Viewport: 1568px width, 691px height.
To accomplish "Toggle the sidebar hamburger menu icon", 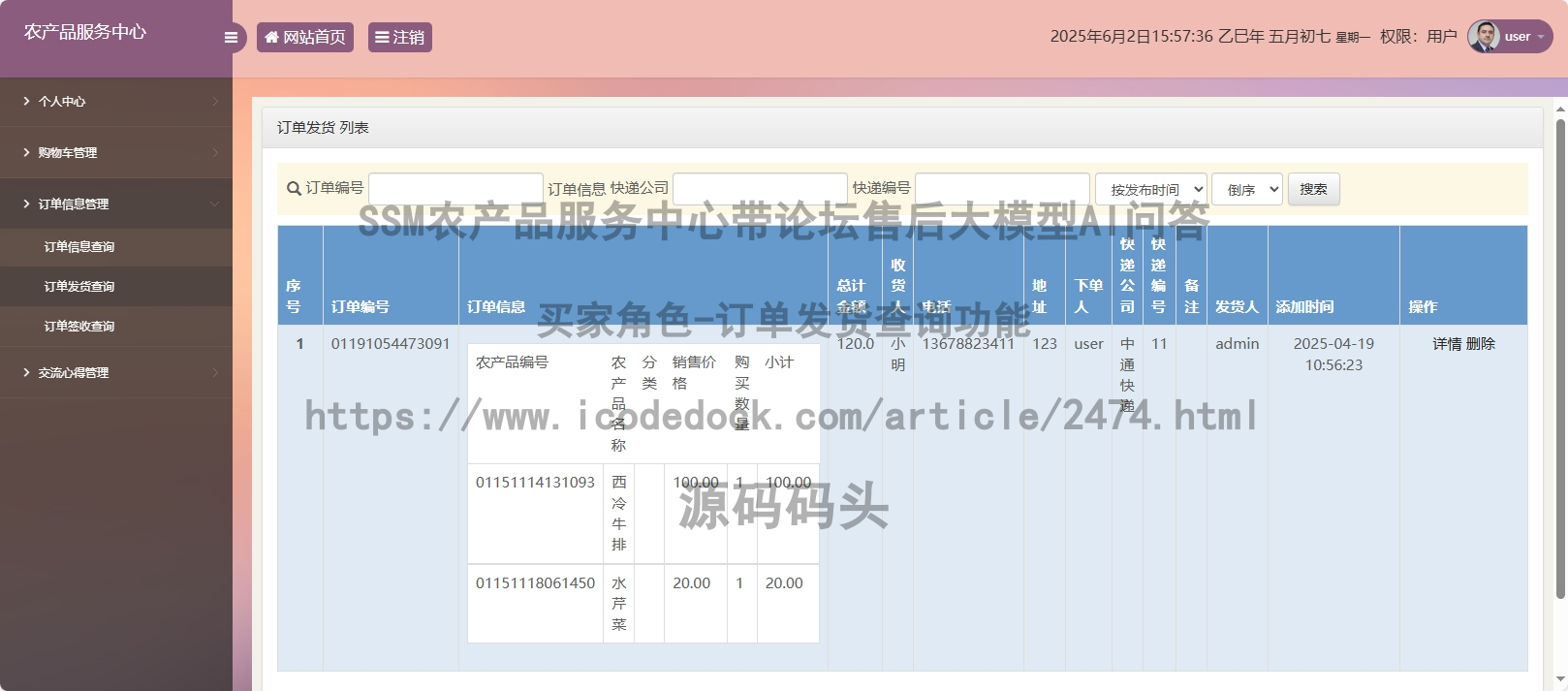I will pos(231,38).
